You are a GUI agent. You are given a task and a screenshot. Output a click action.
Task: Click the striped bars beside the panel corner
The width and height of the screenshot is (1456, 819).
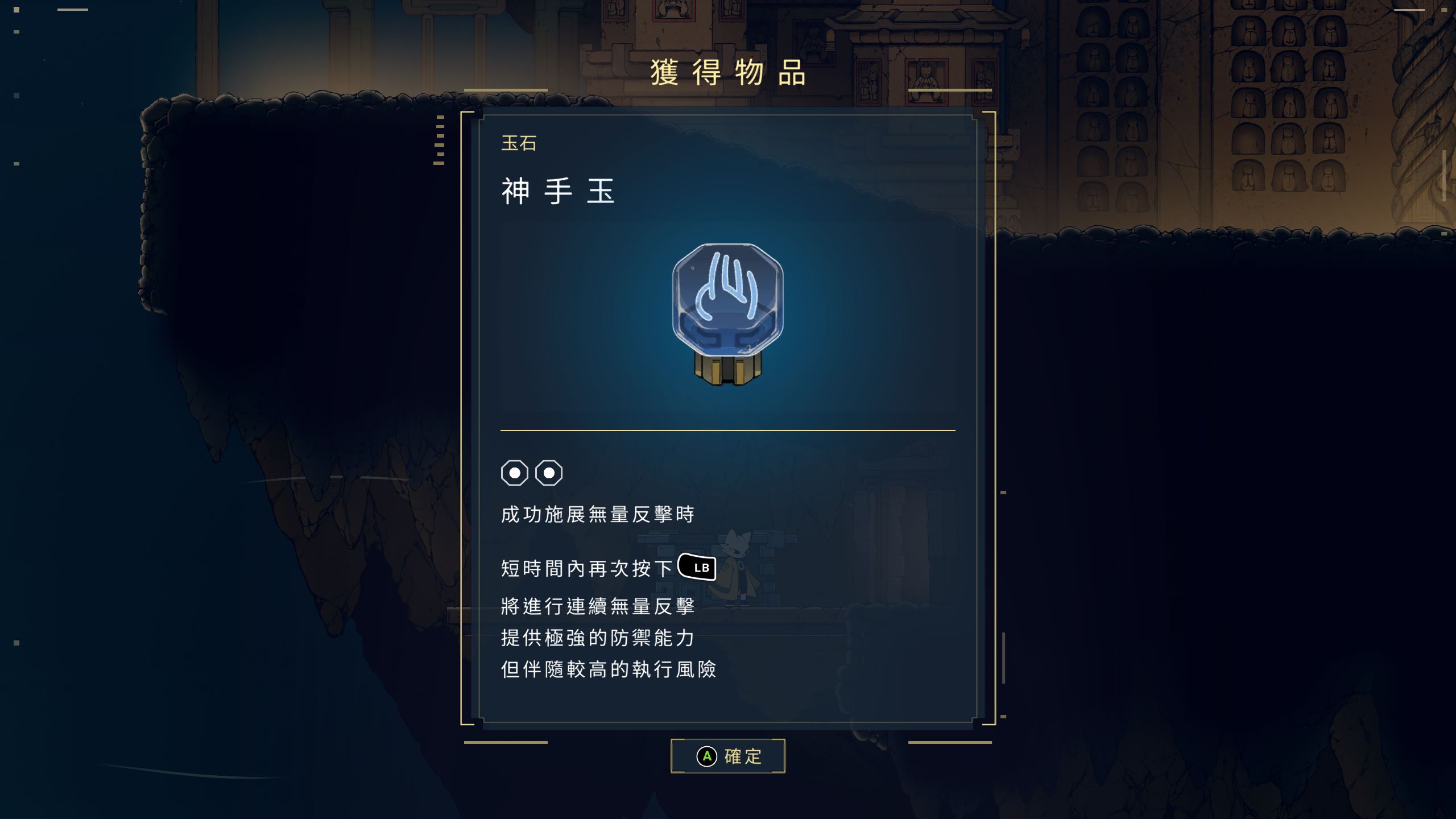[x=439, y=140]
